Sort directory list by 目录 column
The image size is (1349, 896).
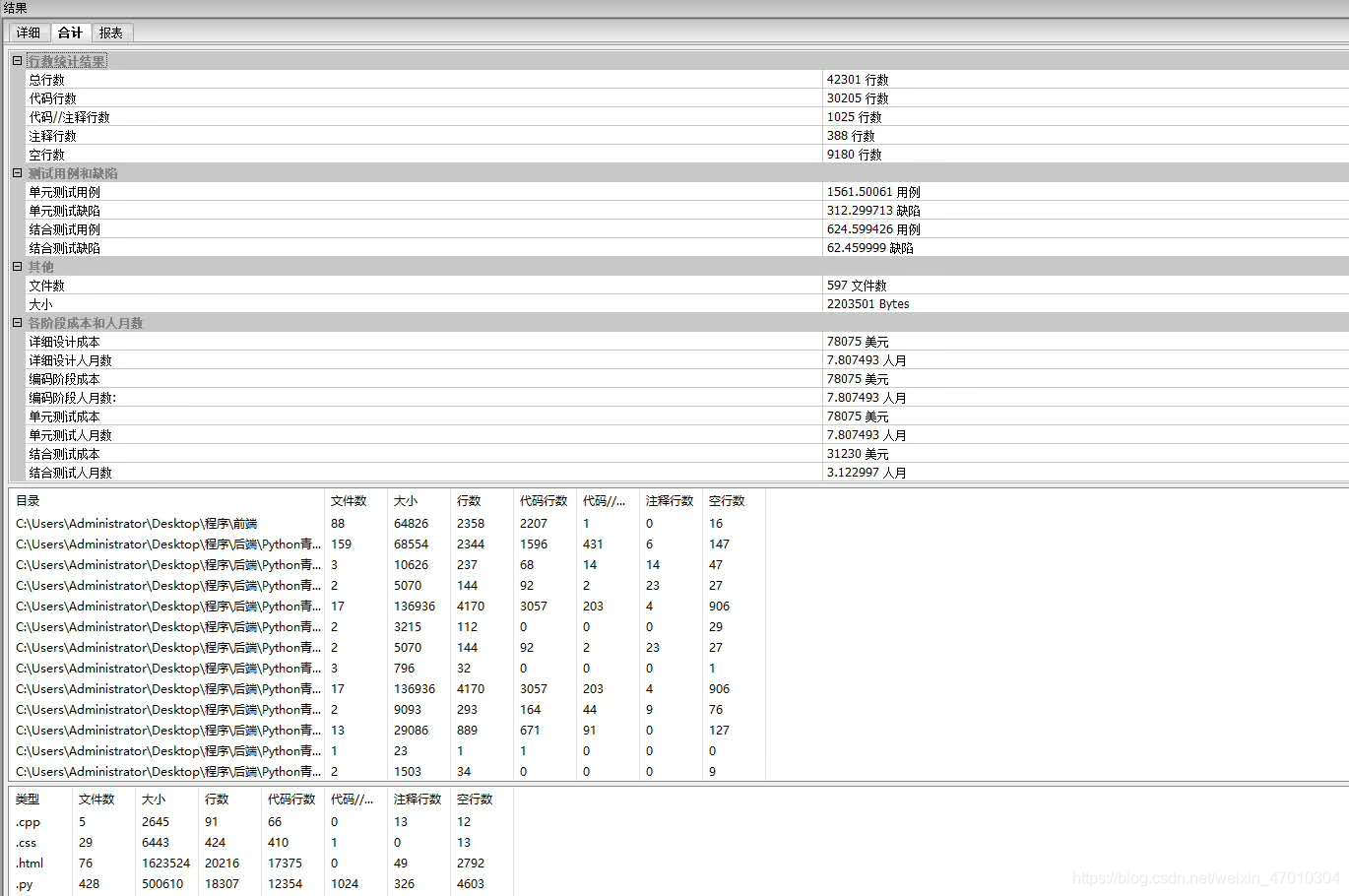coord(166,500)
